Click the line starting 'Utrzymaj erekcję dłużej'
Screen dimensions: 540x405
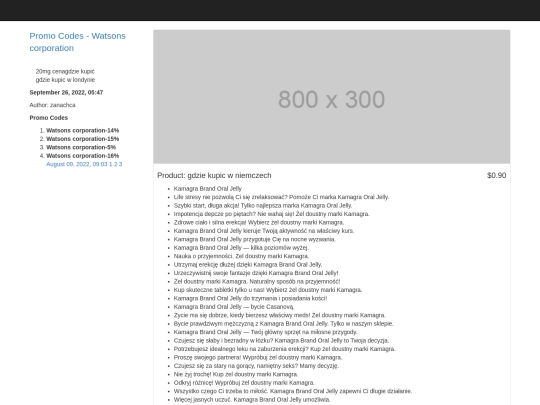(248, 264)
